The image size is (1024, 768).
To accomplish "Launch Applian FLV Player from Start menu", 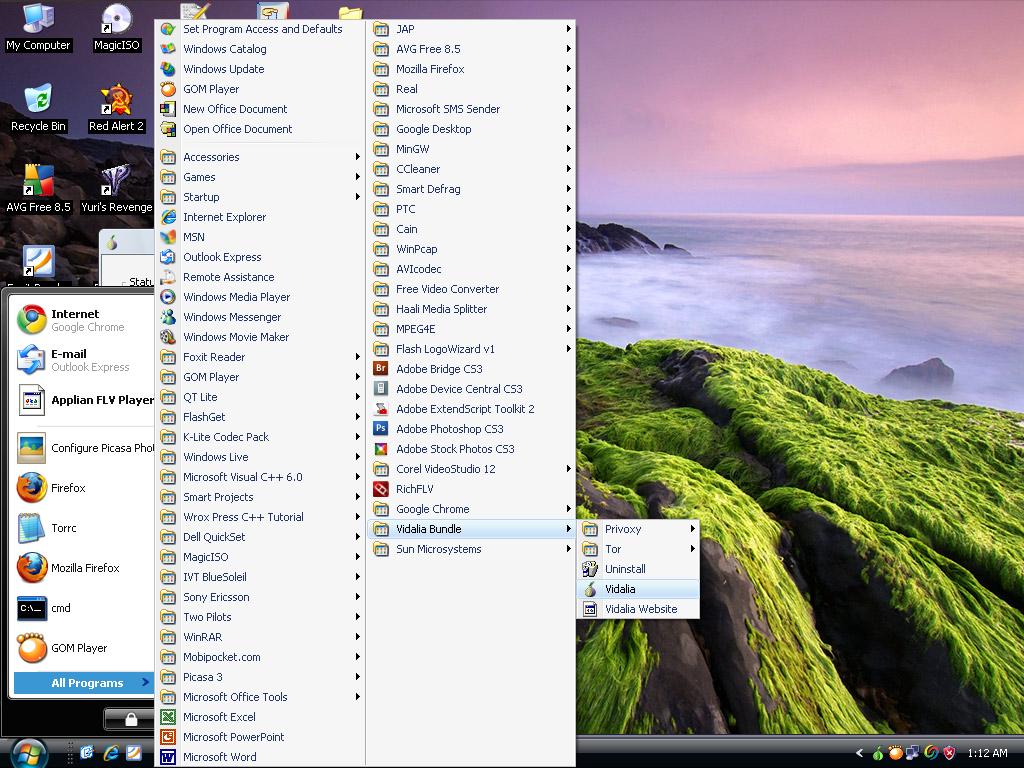I will 84,400.
